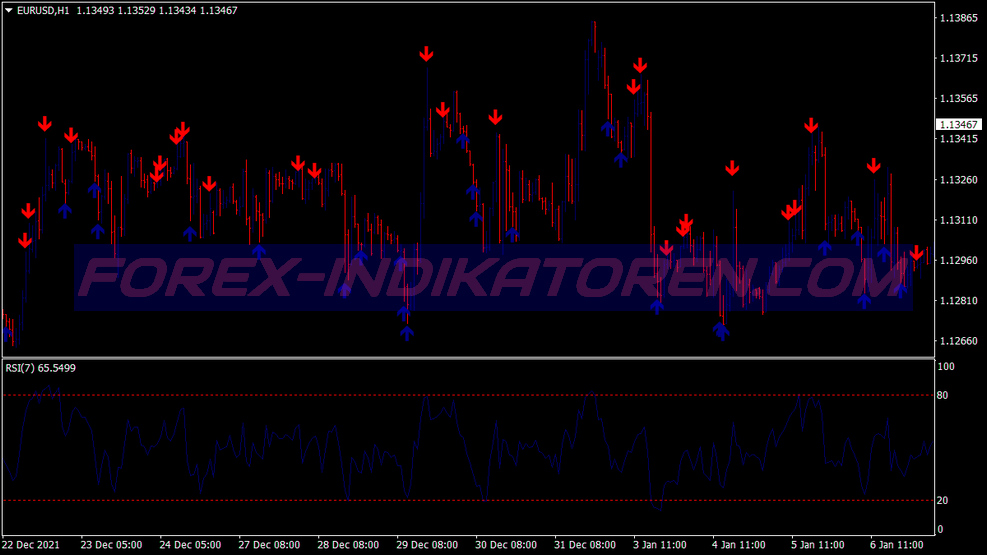The height and width of the screenshot is (555, 987).
Task: Click the RSI scale value 0
Action: [x=940, y=529]
